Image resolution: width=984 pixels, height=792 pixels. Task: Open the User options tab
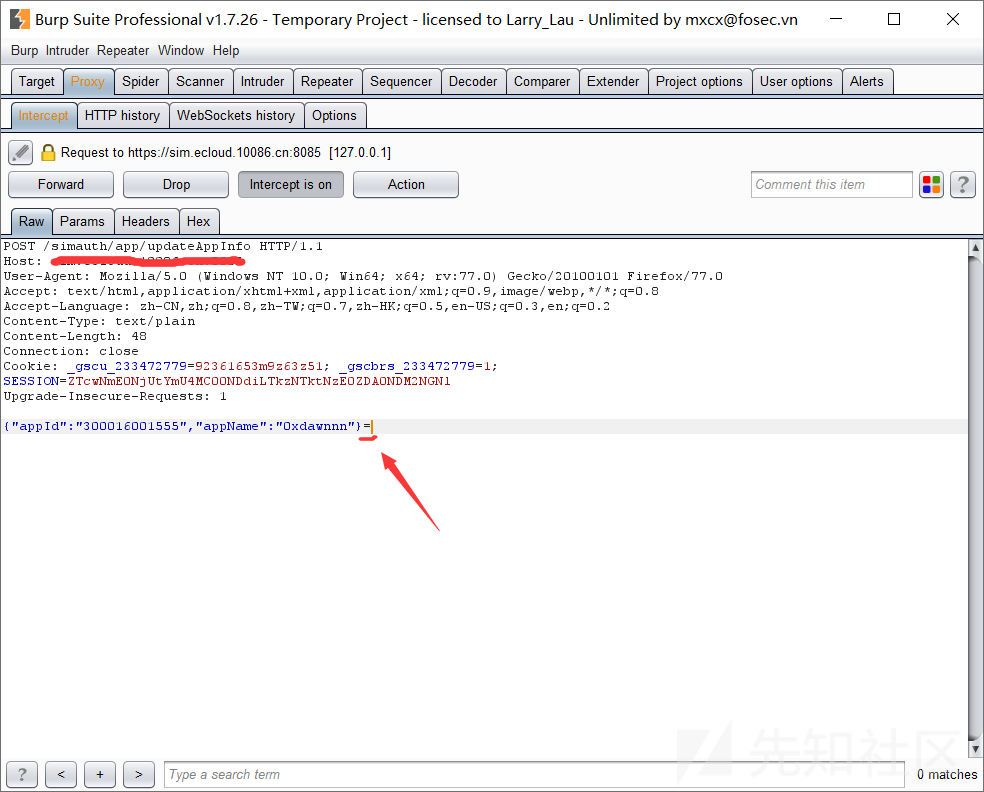(x=796, y=82)
